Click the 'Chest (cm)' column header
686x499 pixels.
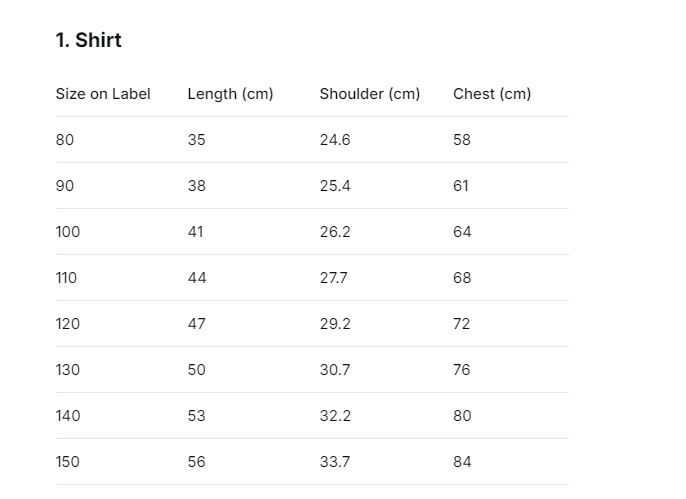click(x=492, y=94)
